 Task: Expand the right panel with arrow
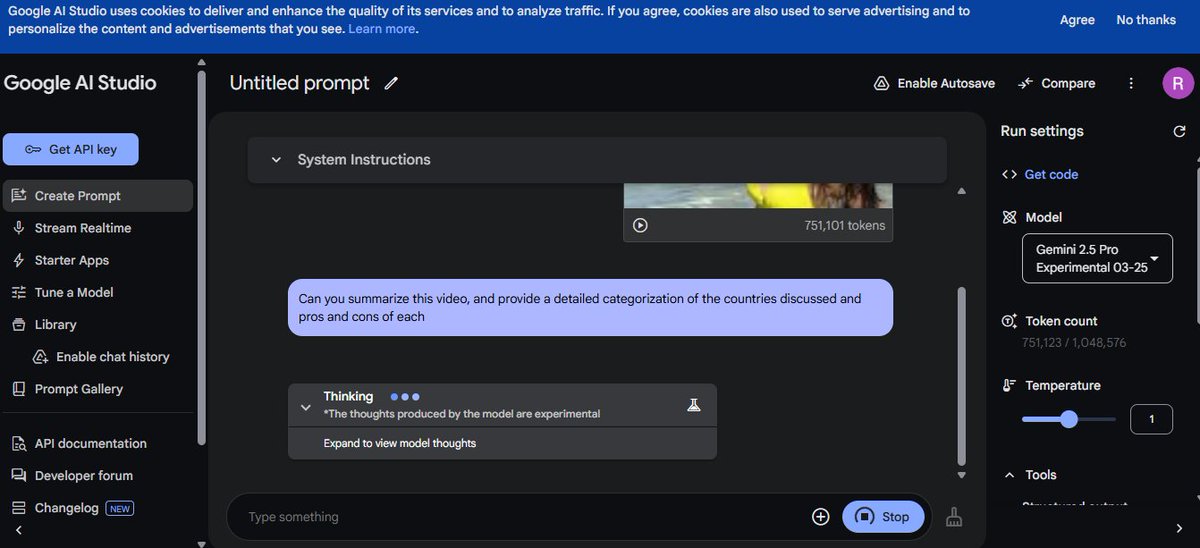[x=1179, y=528]
